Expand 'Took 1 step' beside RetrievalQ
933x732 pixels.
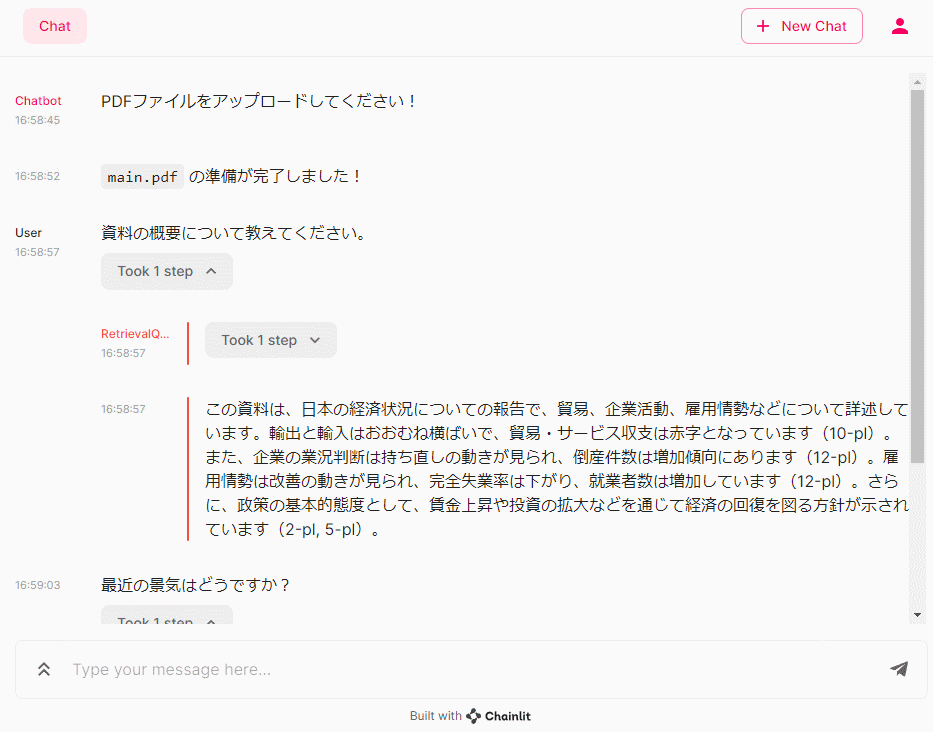[270, 340]
